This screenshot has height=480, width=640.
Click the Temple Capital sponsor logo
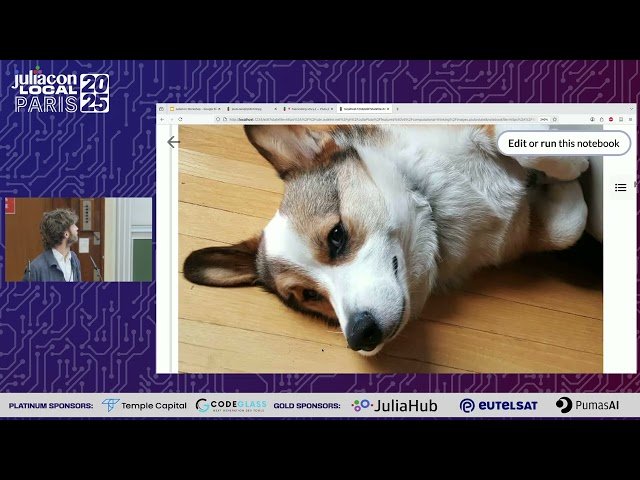point(144,405)
